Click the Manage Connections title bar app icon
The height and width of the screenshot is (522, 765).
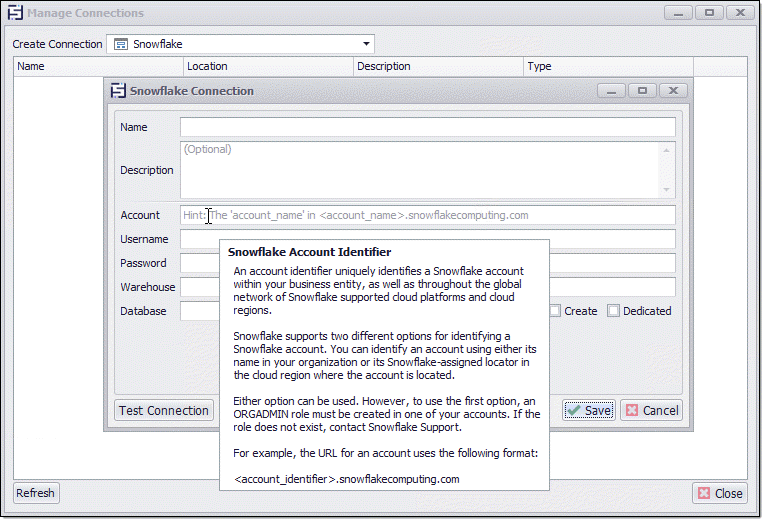pos(15,13)
